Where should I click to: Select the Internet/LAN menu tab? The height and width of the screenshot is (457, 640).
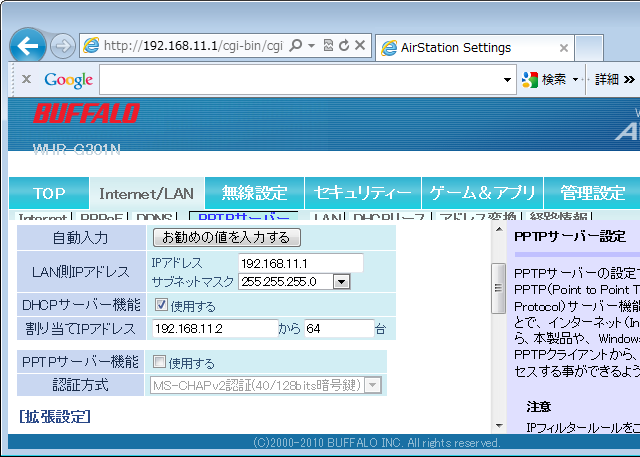(147, 193)
